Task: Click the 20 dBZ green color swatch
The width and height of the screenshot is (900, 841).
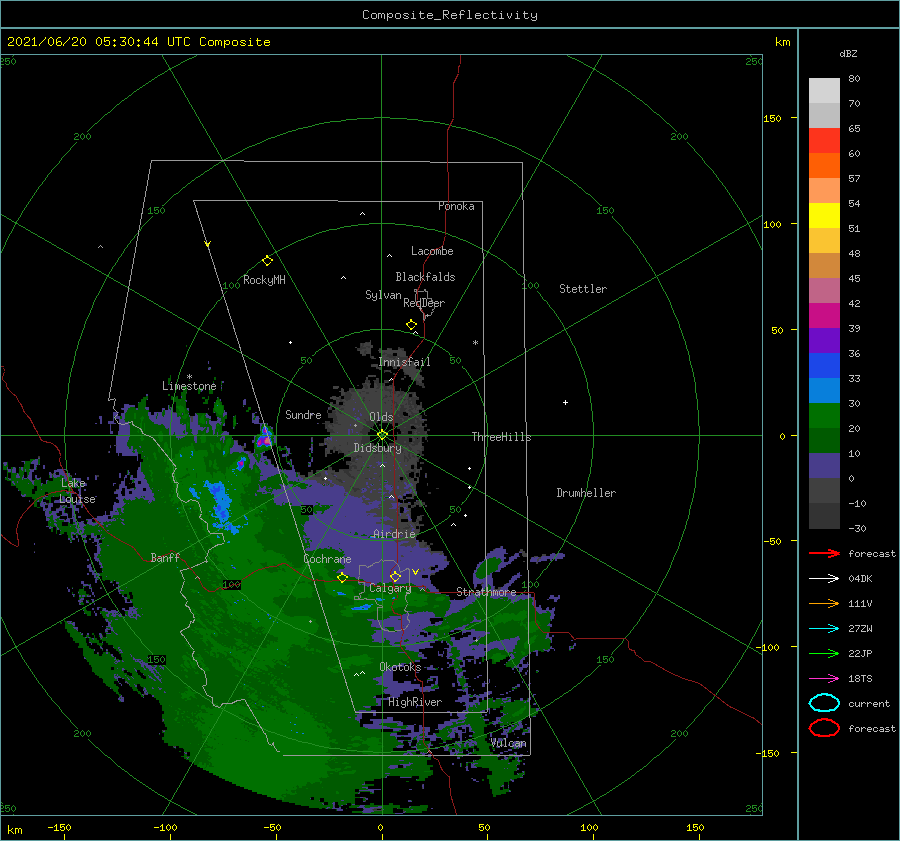Action: 824,440
